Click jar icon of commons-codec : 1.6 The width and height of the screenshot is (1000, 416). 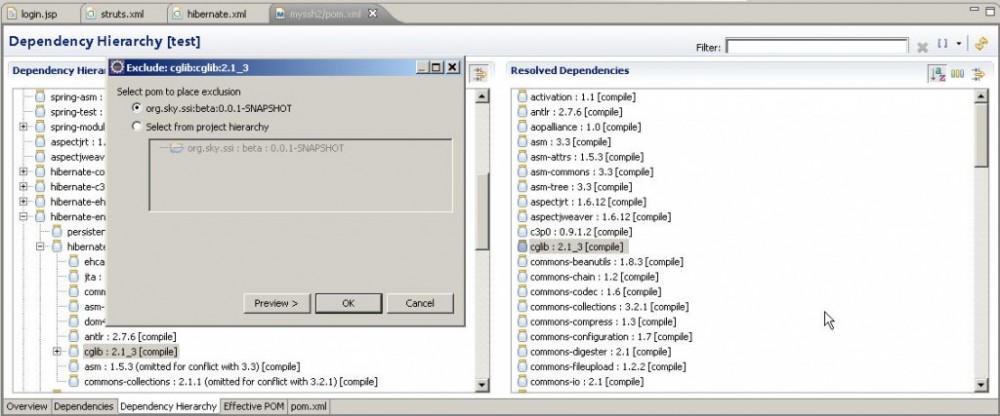[x=522, y=292]
